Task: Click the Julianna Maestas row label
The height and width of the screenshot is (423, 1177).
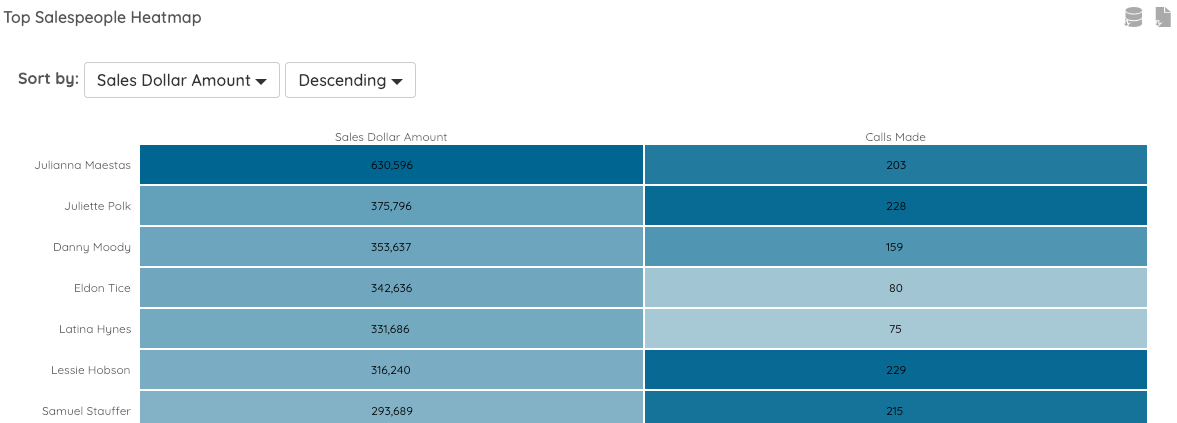Action: tap(82, 165)
